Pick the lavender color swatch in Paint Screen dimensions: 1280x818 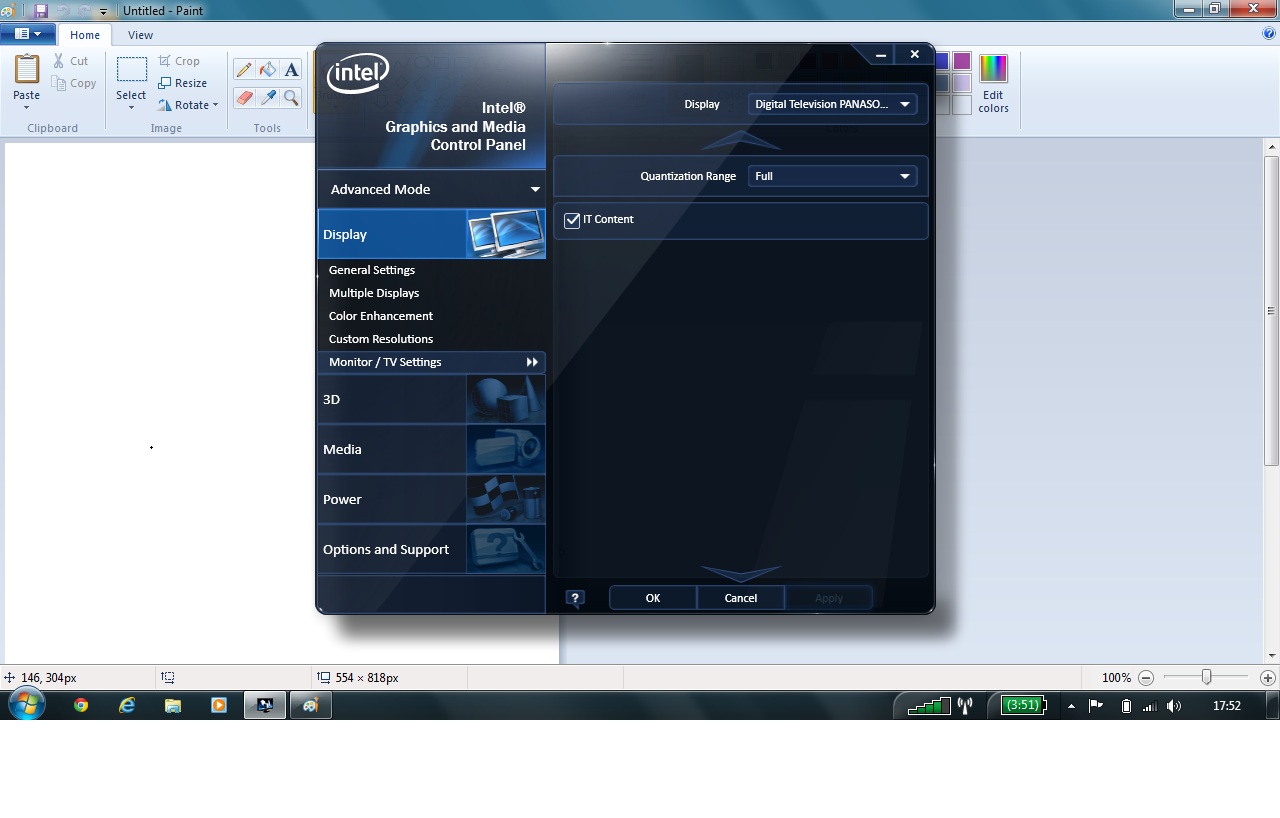coord(962,83)
